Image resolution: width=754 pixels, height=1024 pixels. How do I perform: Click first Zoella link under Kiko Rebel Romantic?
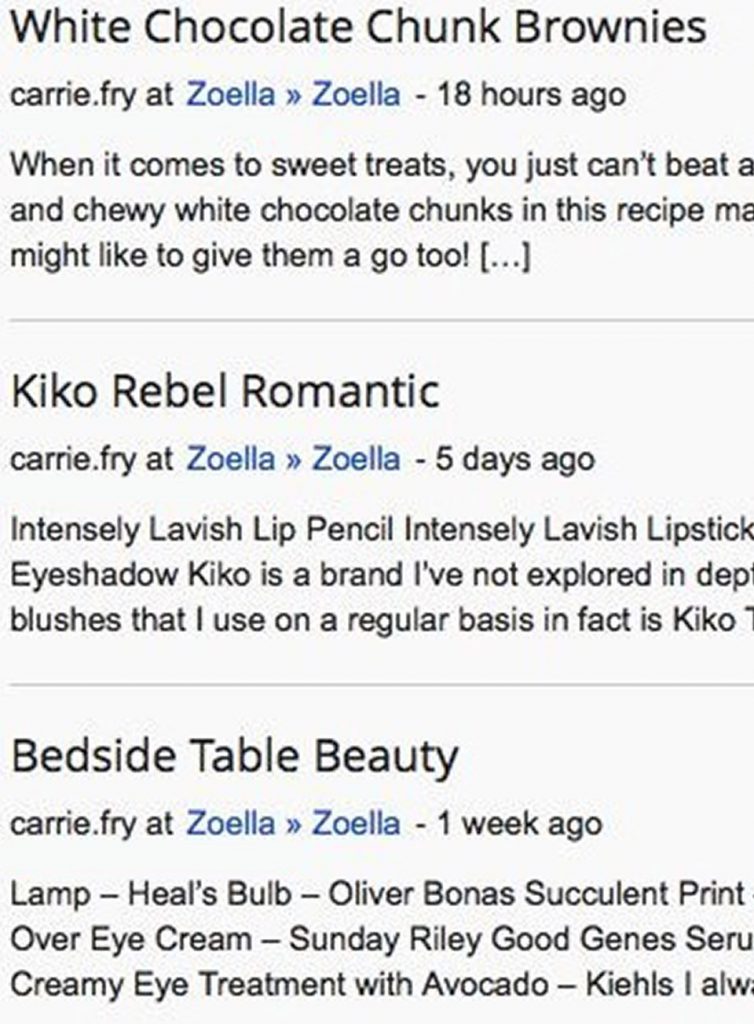pyautogui.click(x=230, y=458)
